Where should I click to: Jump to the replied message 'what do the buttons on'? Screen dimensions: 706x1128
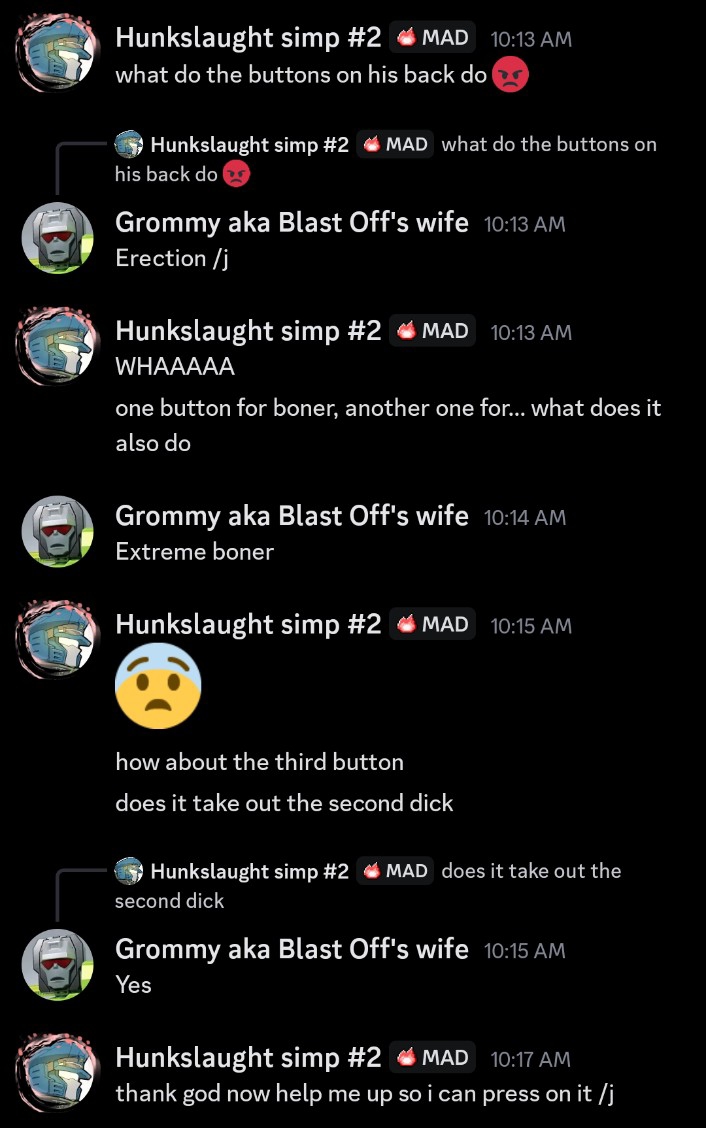pos(549,144)
